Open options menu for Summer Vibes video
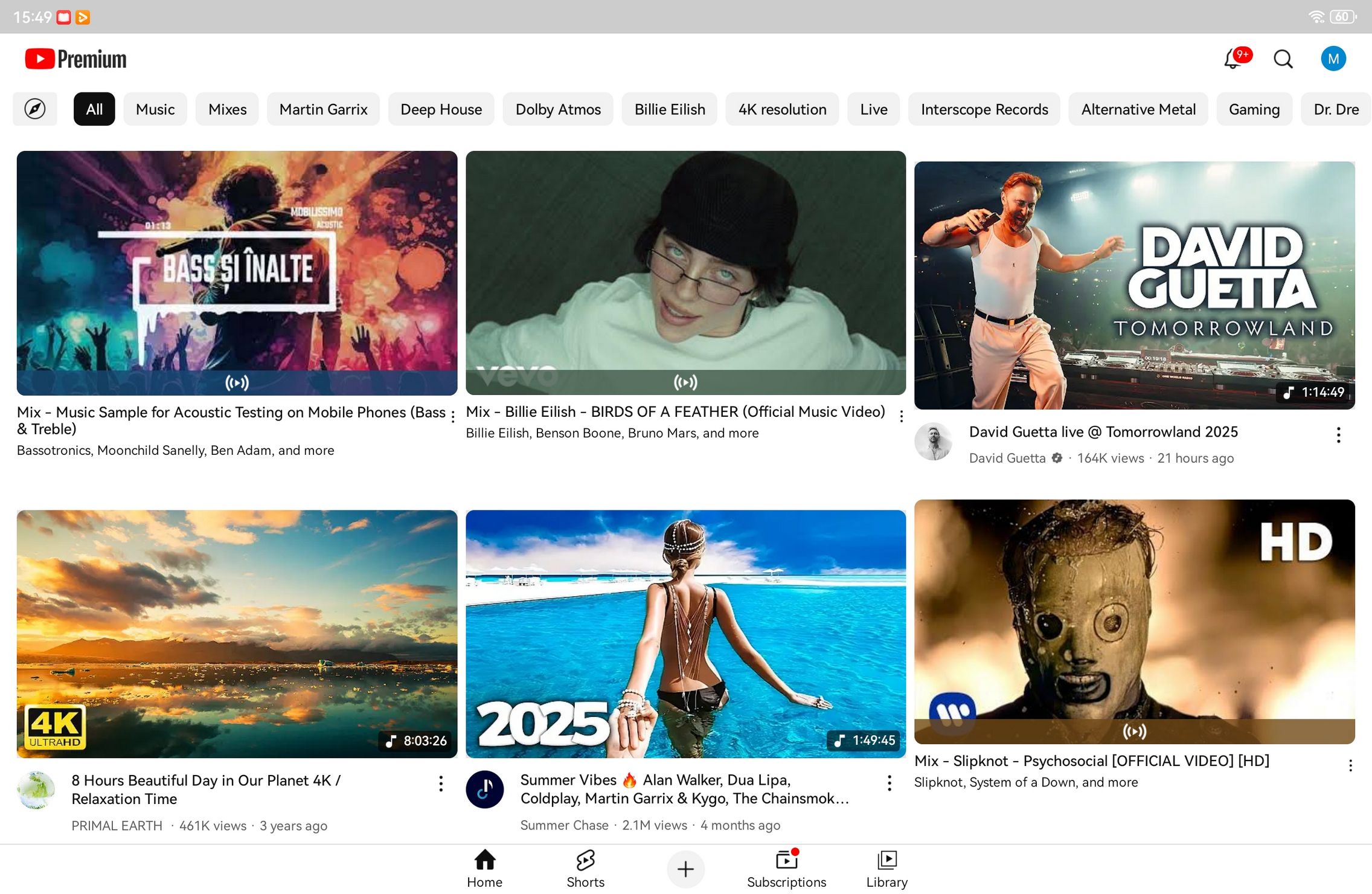This screenshot has height=894, width=1372. [x=889, y=783]
